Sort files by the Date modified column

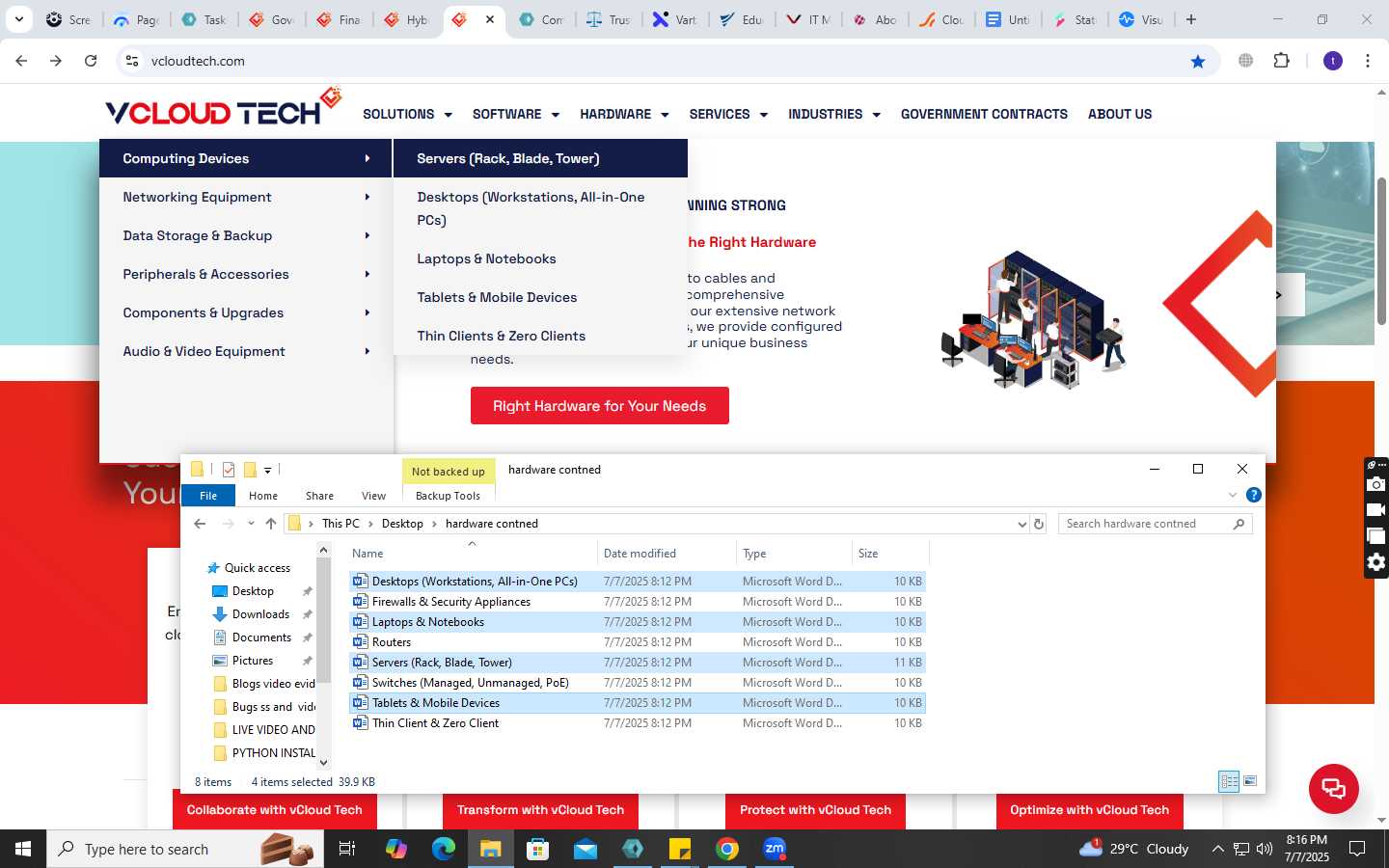coord(667,554)
